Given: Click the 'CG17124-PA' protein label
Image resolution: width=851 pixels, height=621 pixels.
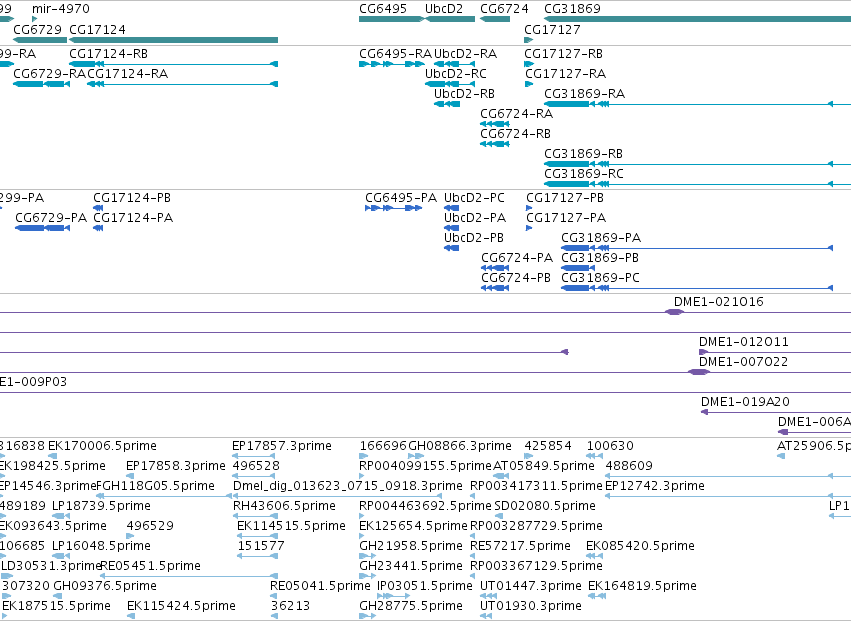Looking at the screenshot, I should 133,218.
